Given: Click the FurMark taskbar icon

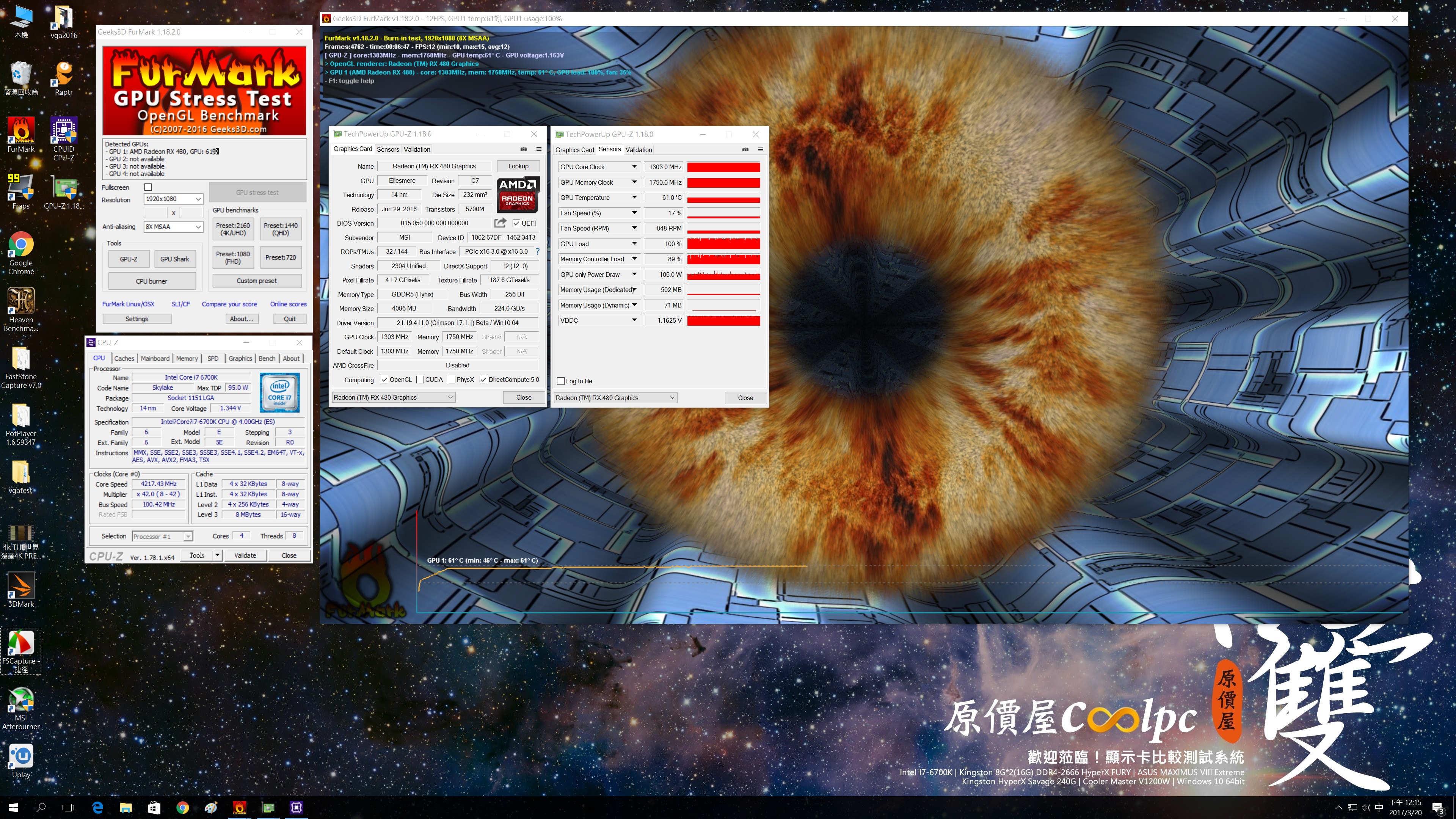Looking at the screenshot, I should (x=240, y=808).
